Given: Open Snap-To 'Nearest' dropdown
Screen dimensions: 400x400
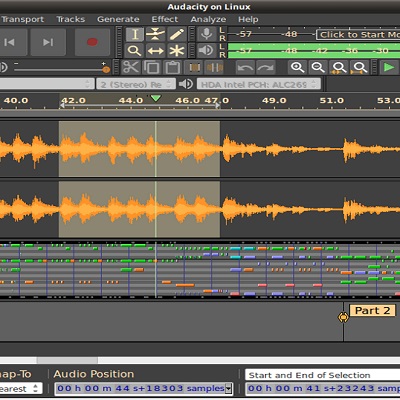Looking at the screenshot, I should pyautogui.click(x=21, y=389).
